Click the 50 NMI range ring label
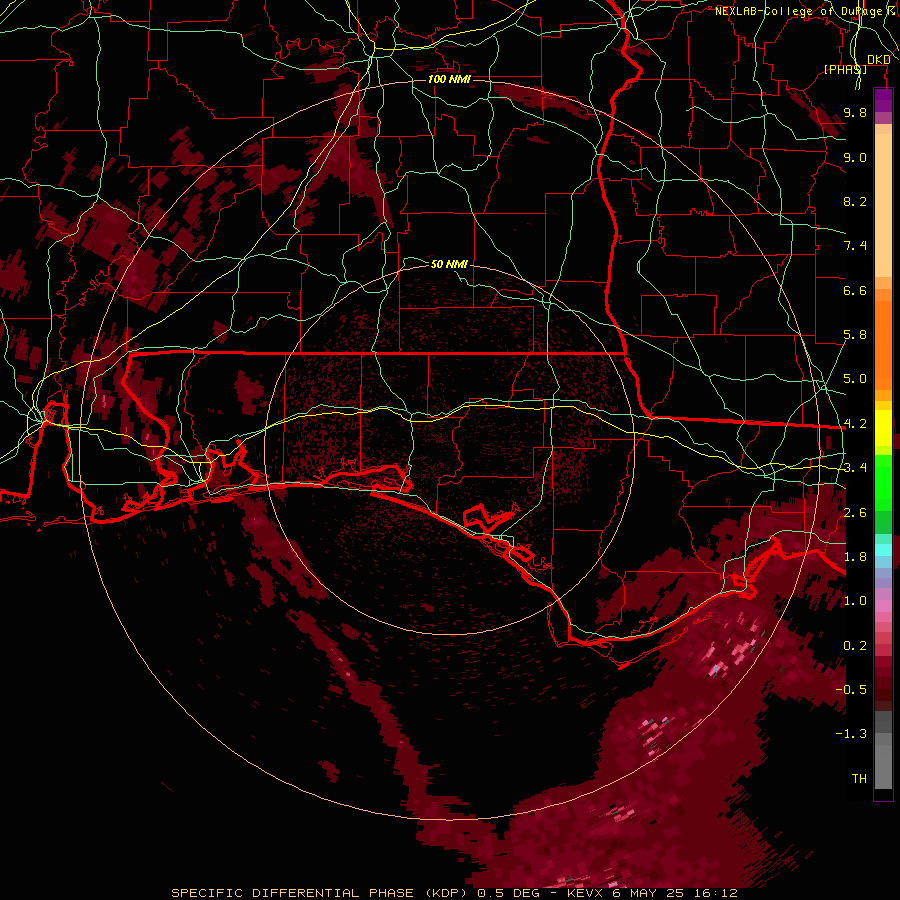 [449, 264]
